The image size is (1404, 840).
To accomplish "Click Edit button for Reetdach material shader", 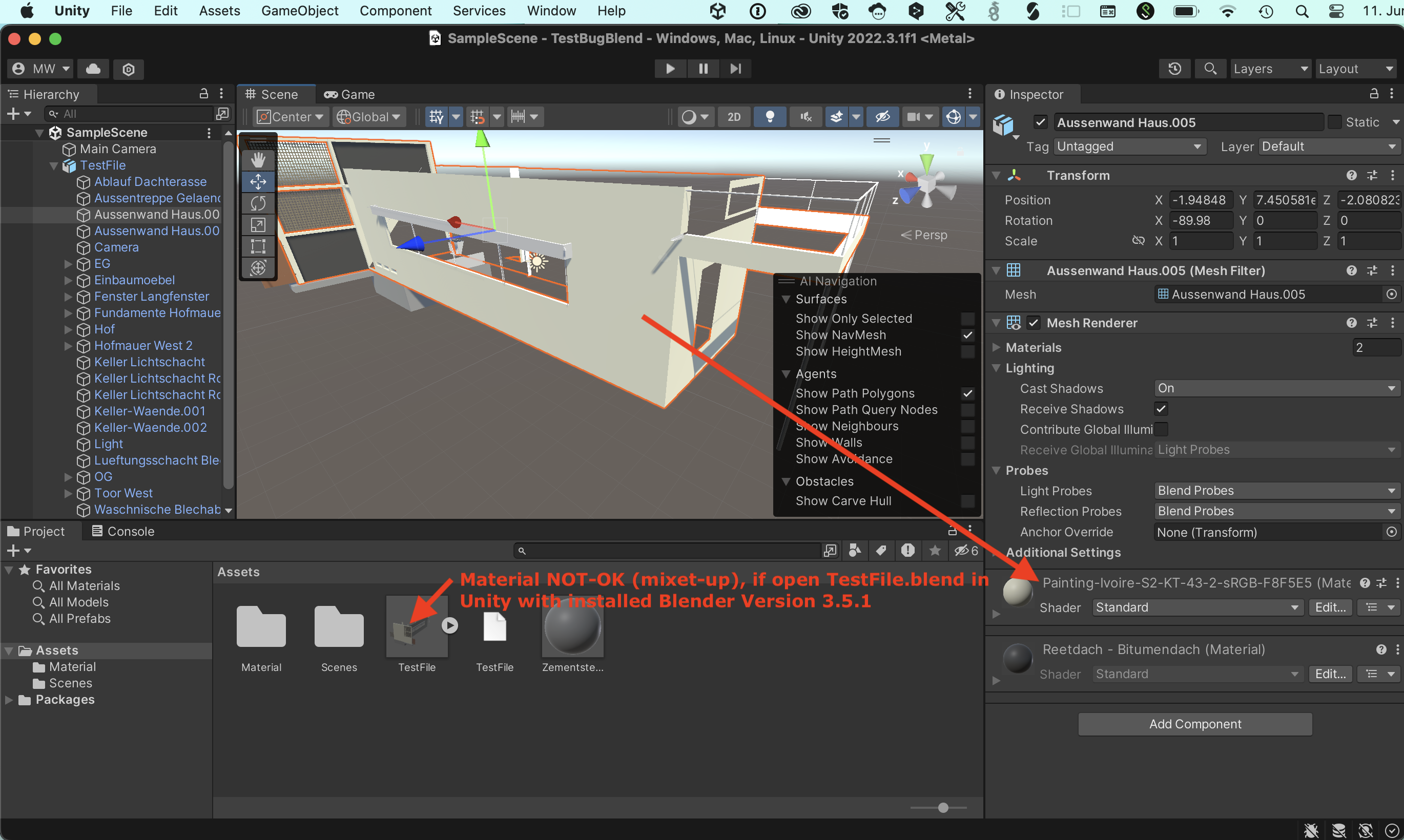I will point(1330,674).
